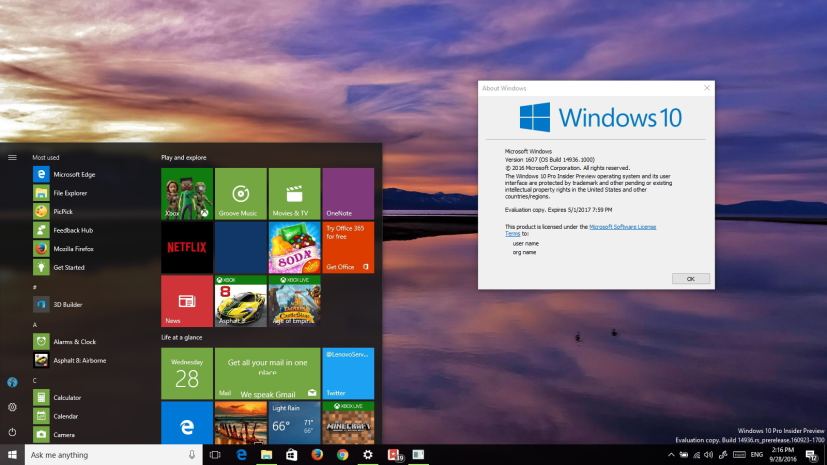Screen dimensions: 827x465
Task: Click the Ask me anything search box
Action: point(113,454)
